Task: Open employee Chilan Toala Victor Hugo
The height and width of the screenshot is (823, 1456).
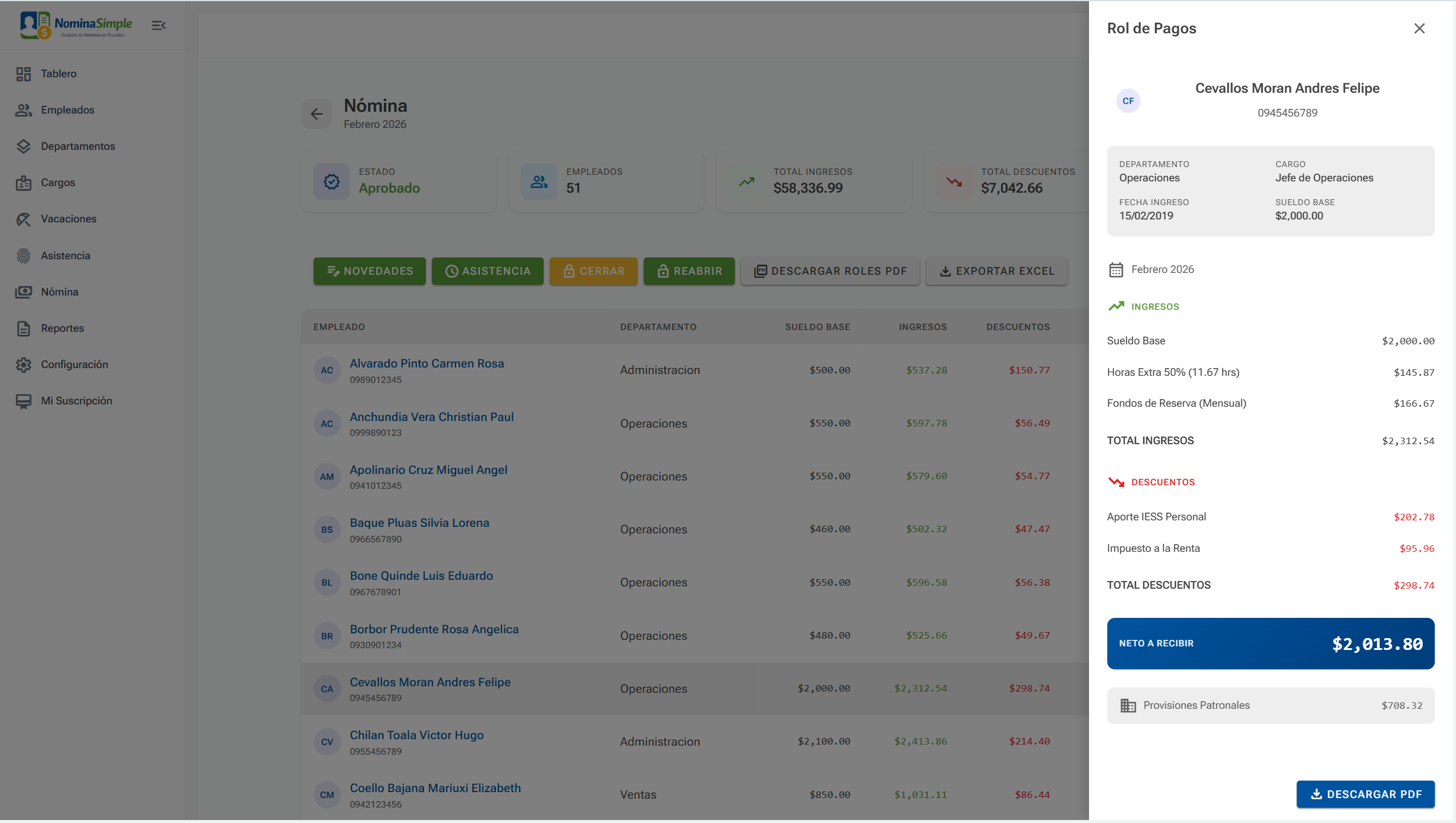Action: [x=416, y=735]
